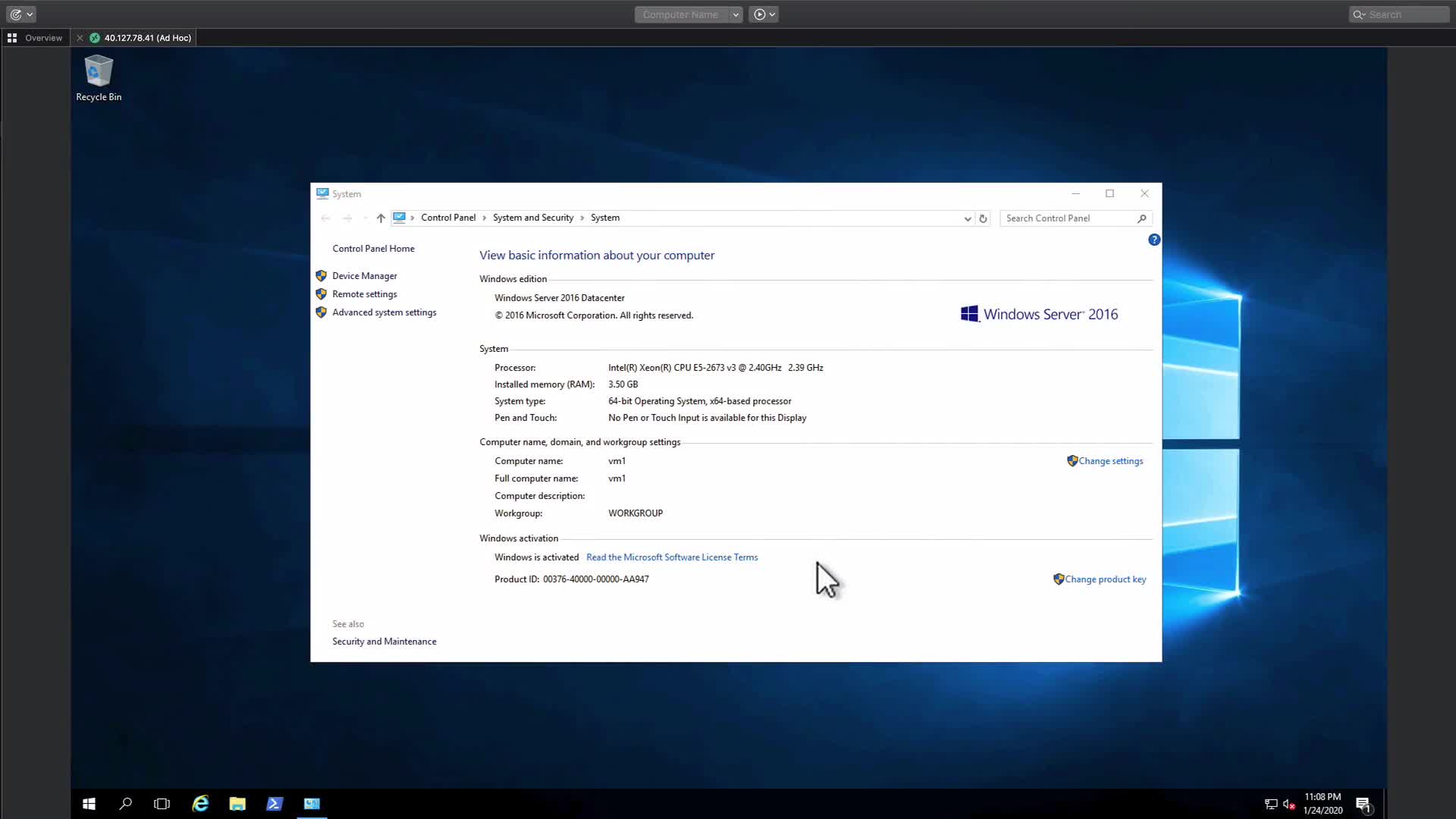Open the Action Center notifications icon

pos(1363,805)
